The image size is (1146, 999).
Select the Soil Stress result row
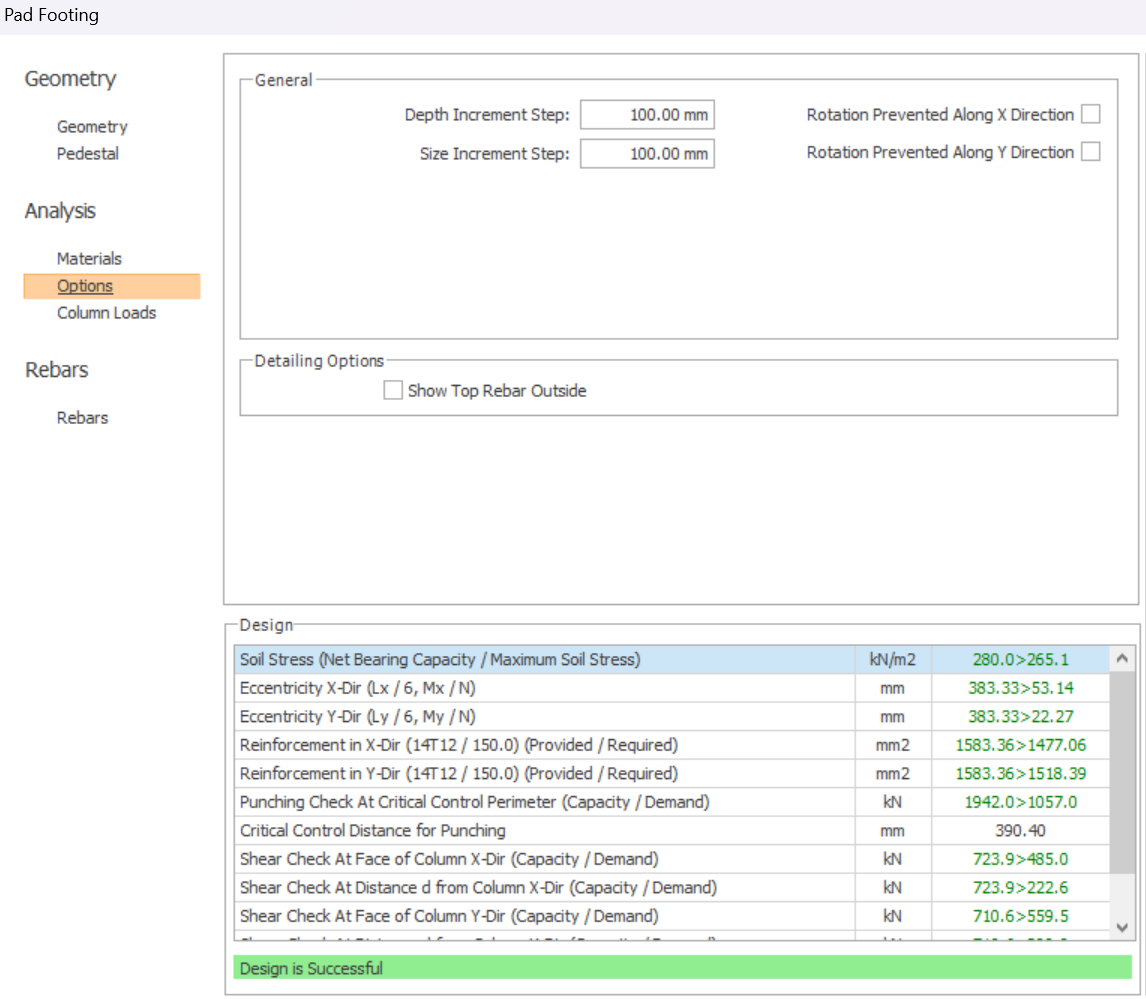click(x=440, y=660)
